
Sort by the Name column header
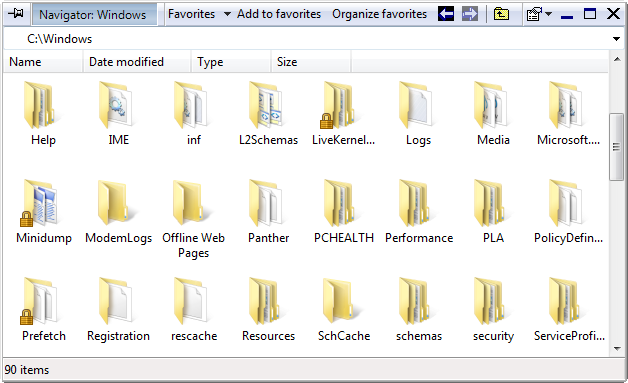tap(43, 62)
